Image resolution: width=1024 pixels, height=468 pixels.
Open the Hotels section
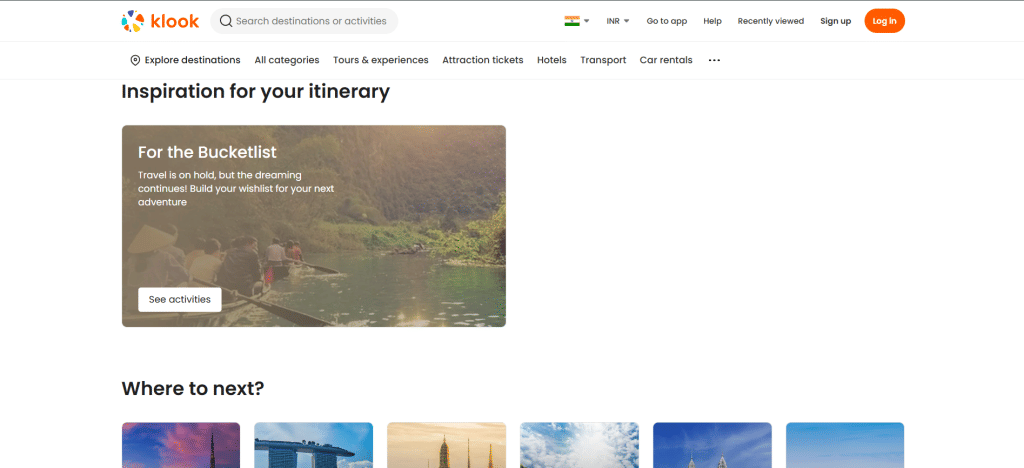551,60
